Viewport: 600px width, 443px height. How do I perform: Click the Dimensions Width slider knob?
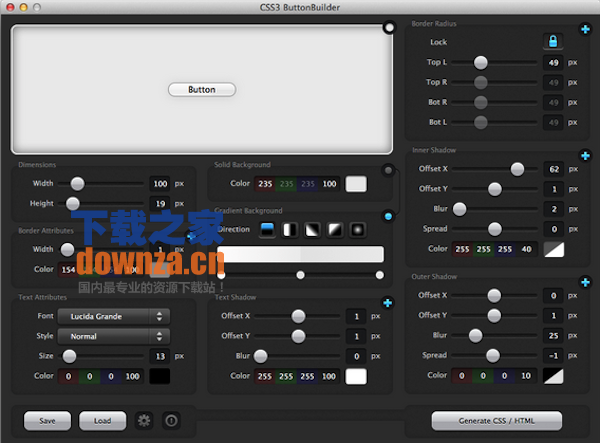click(77, 184)
